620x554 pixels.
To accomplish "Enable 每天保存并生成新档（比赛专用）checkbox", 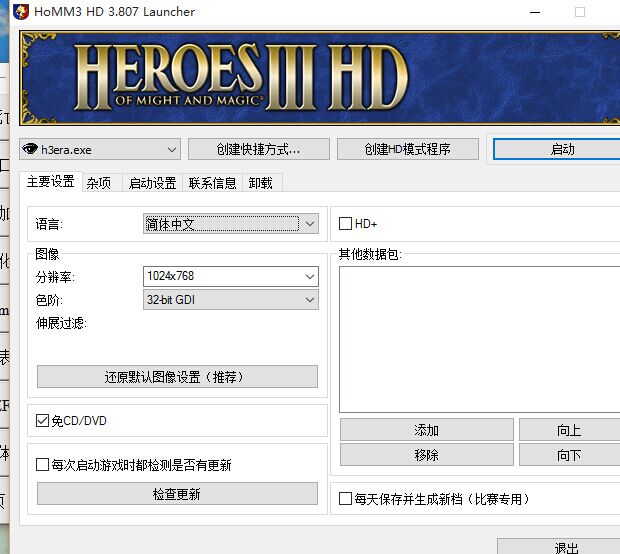I will [x=346, y=499].
